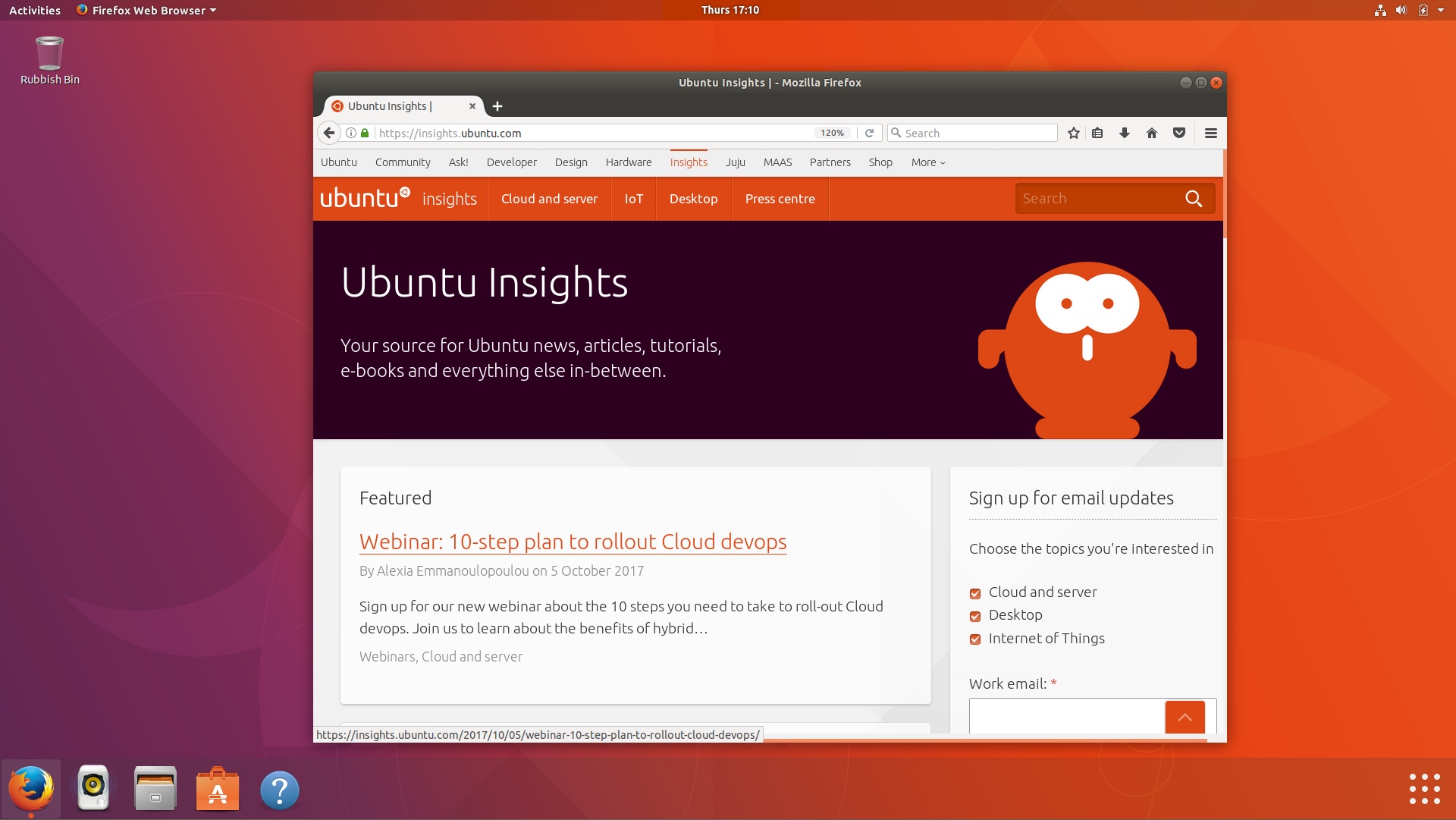Open the Webinar 10-step plan article link
This screenshot has width=1456, height=820.
click(x=573, y=542)
